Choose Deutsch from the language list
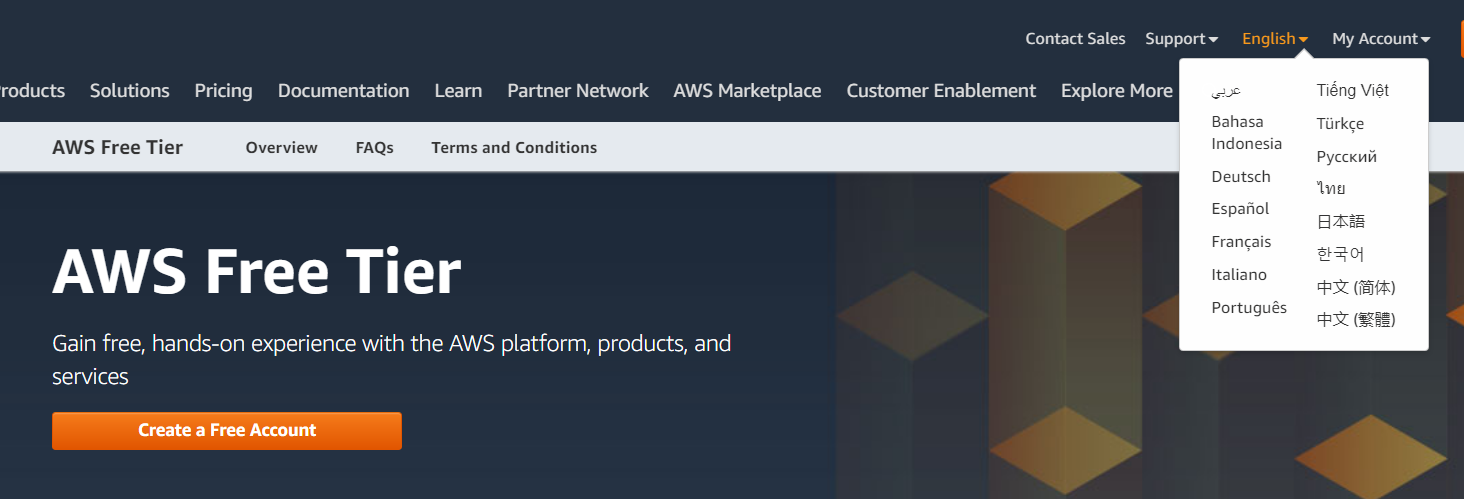 (1241, 177)
